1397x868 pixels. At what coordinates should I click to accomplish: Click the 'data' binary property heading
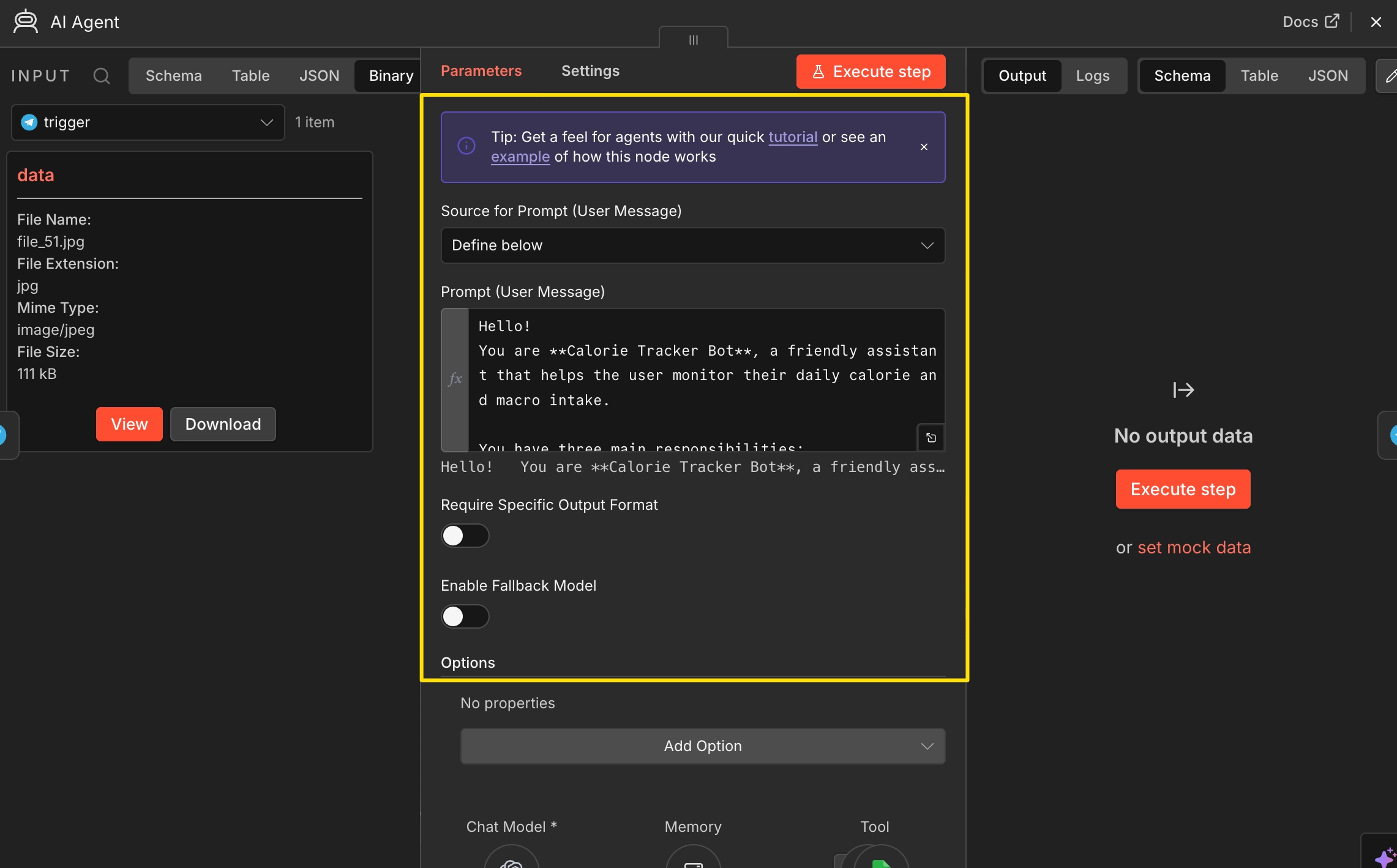coord(36,175)
